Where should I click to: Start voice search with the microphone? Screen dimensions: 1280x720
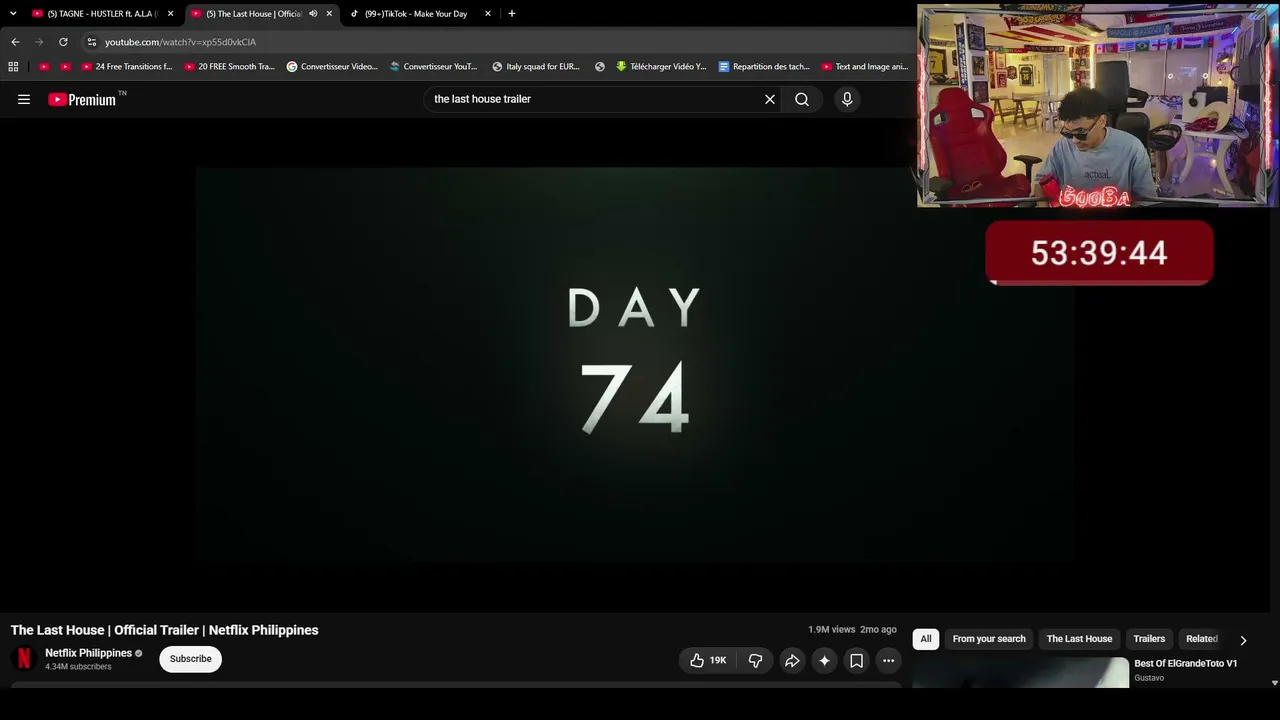point(847,99)
